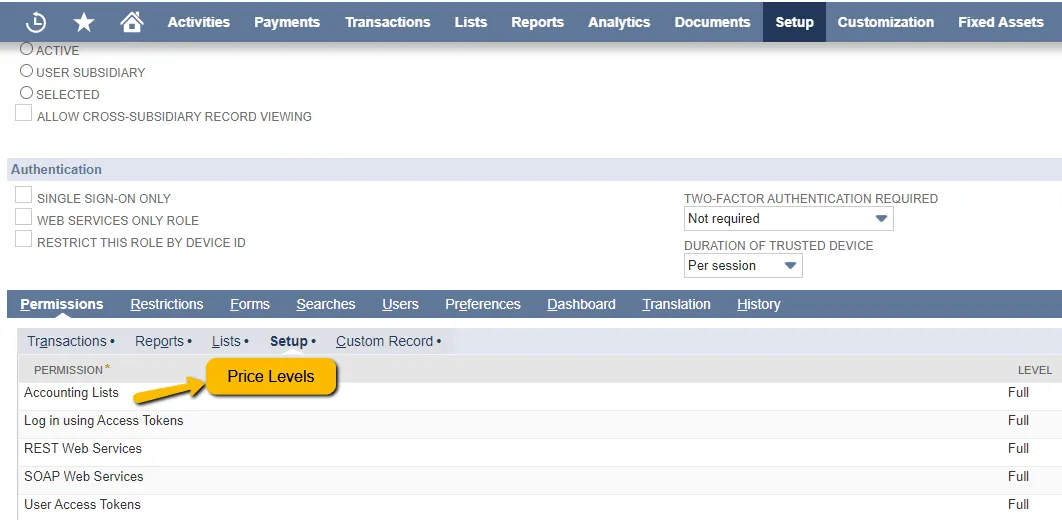Open Two-Factor Authentication Required dropdown

tap(788, 219)
